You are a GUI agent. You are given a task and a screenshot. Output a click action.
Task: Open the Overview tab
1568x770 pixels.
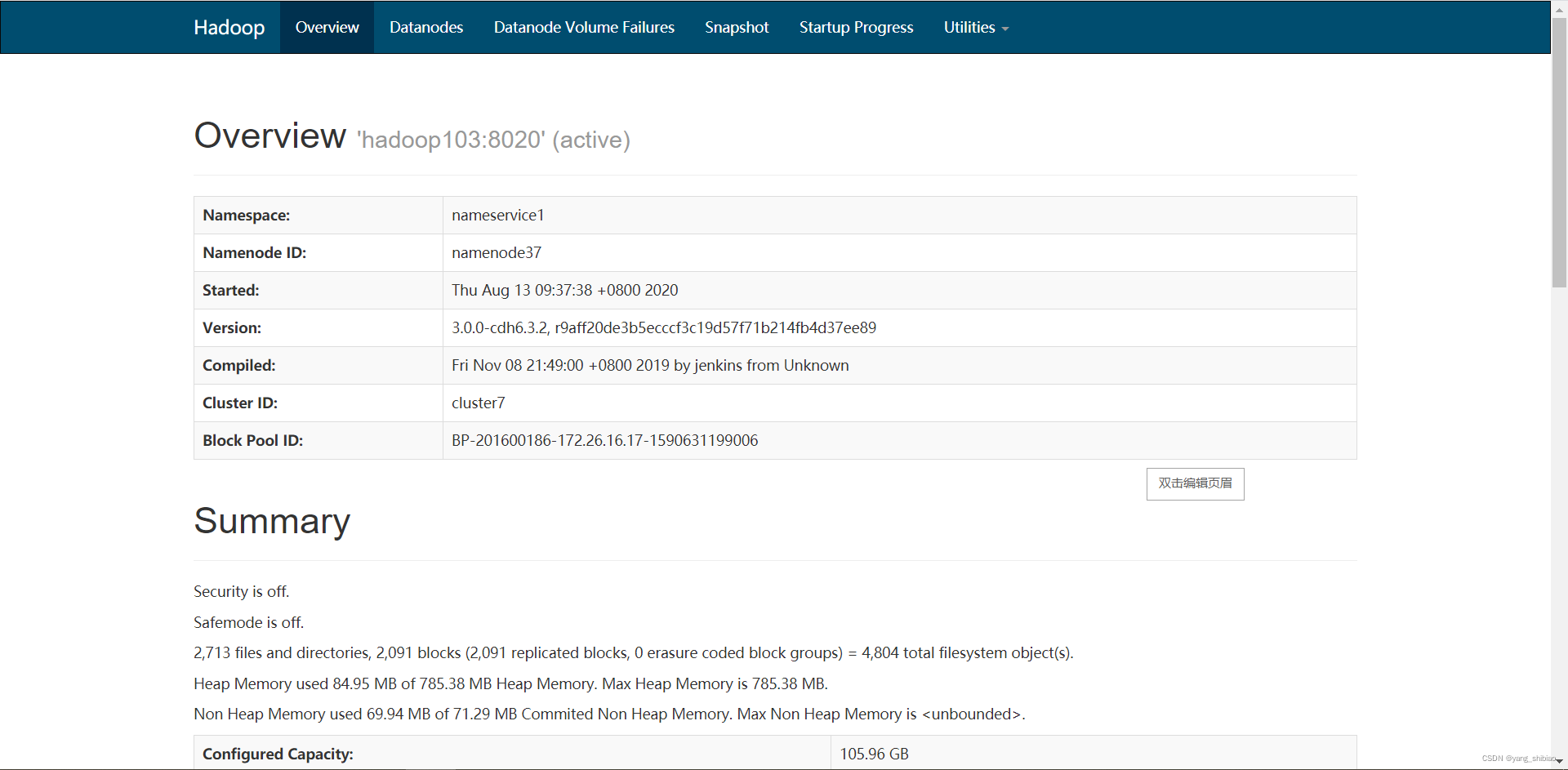pyautogui.click(x=327, y=28)
